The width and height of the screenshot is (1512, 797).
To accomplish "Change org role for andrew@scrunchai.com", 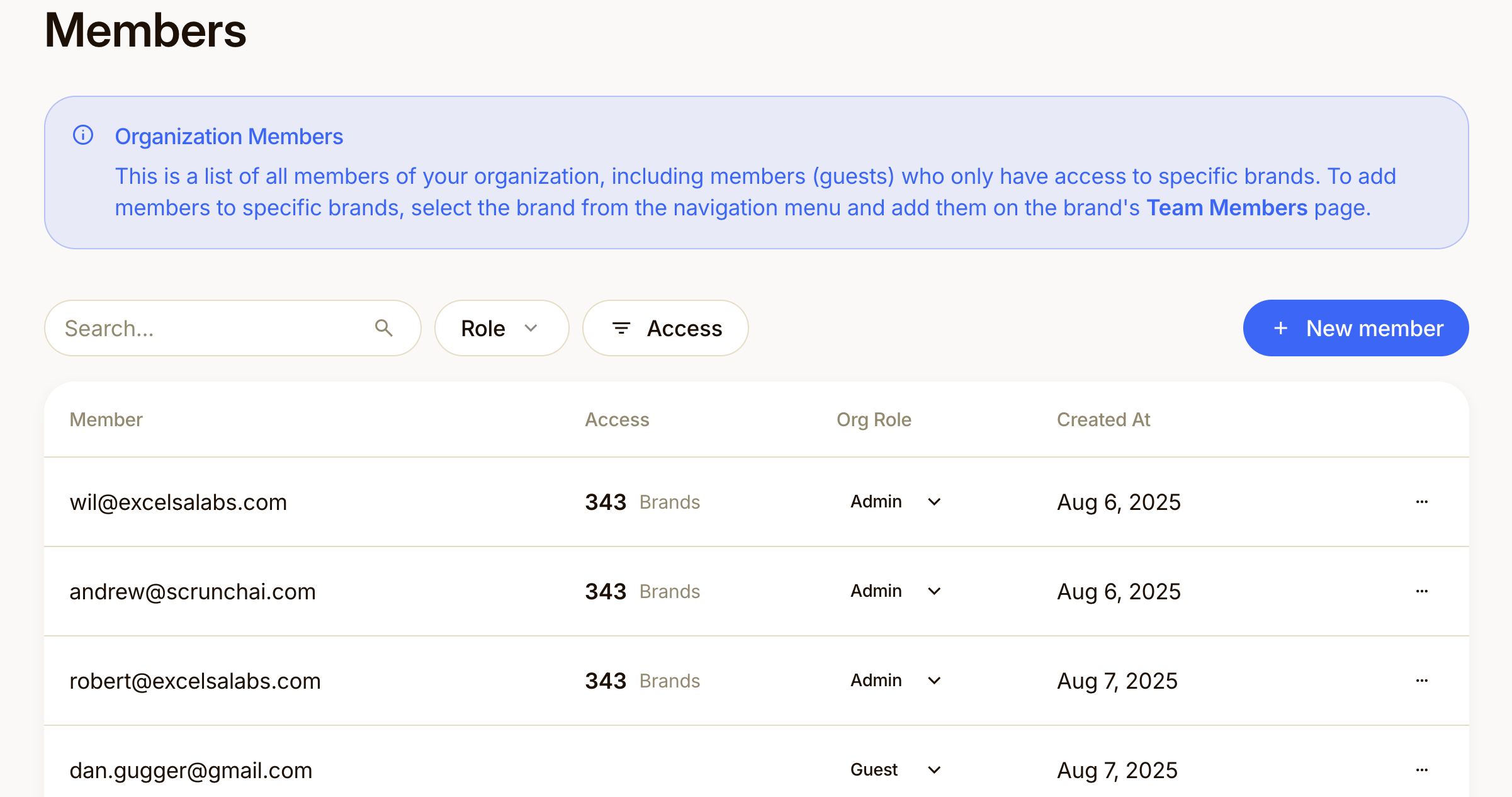I will pyautogui.click(x=895, y=591).
